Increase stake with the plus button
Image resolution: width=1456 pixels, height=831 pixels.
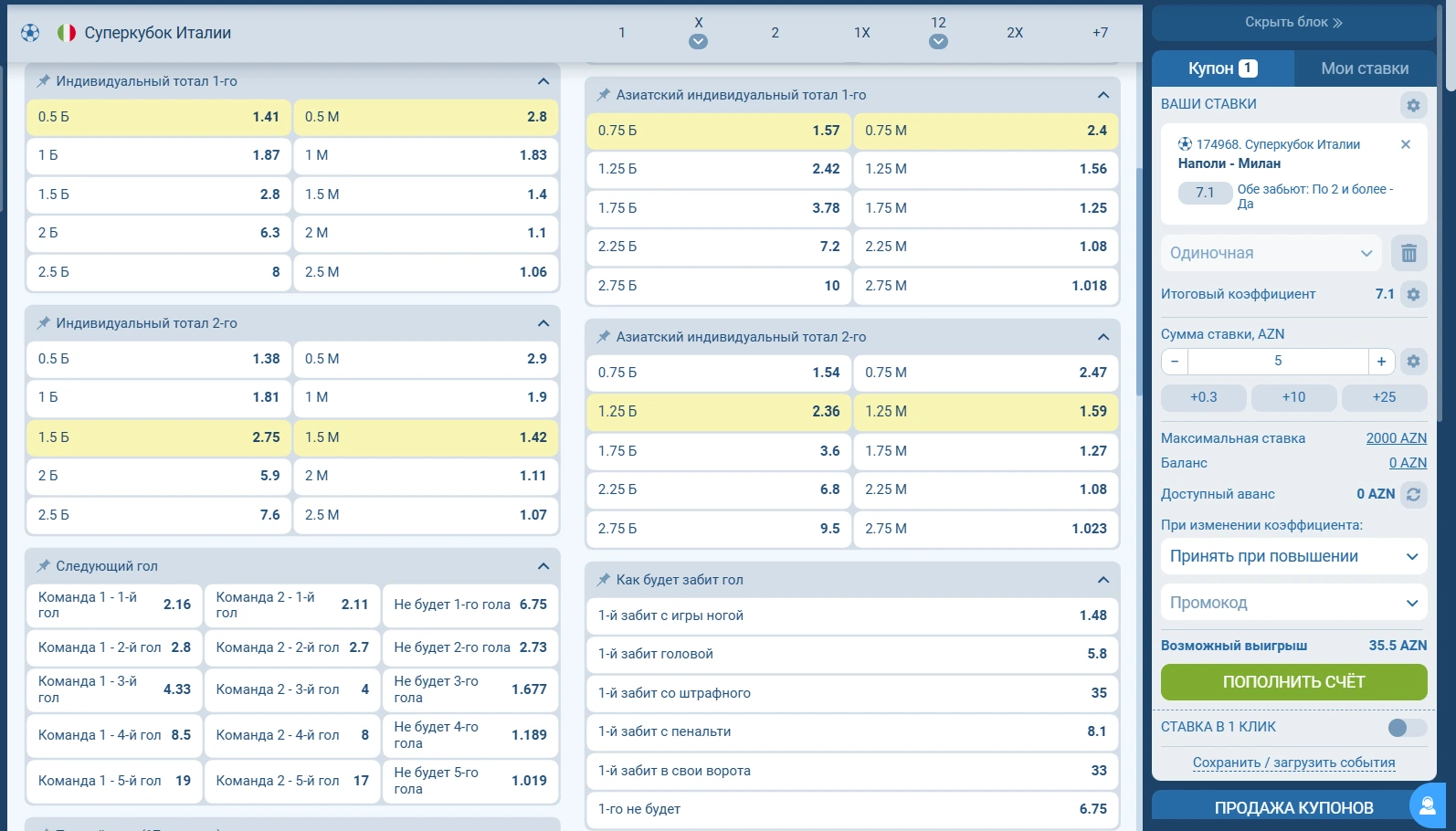tap(1381, 362)
